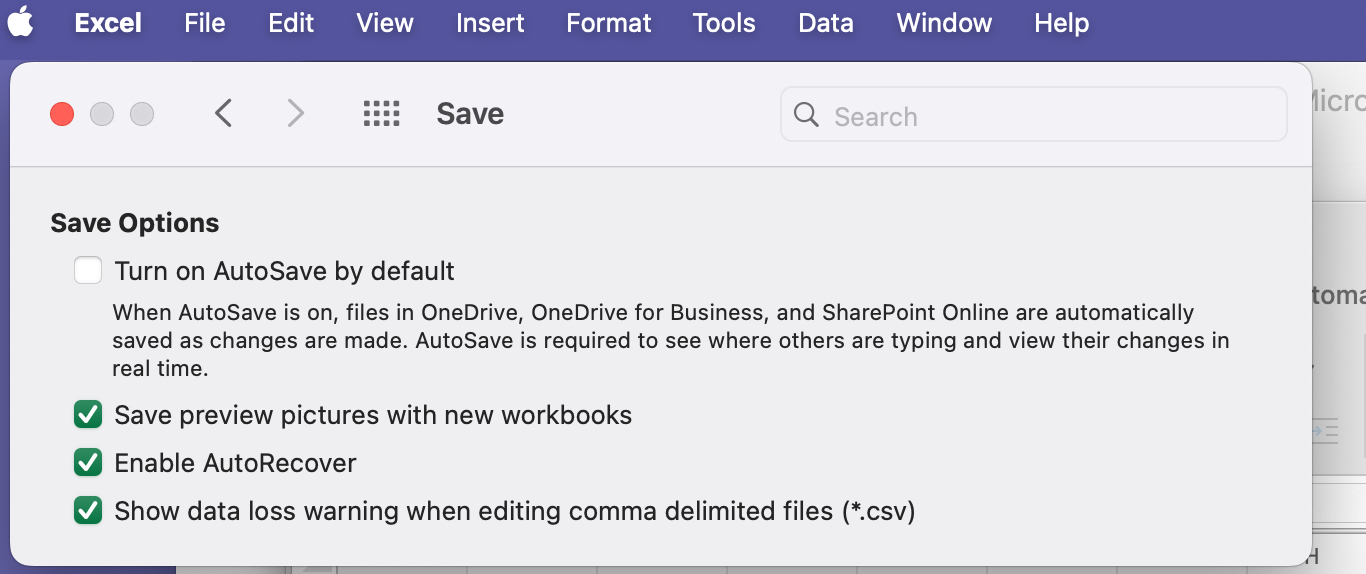Enable Turn on AutoSave by default
This screenshot has height=574, width=1366.
coord(88,271)
